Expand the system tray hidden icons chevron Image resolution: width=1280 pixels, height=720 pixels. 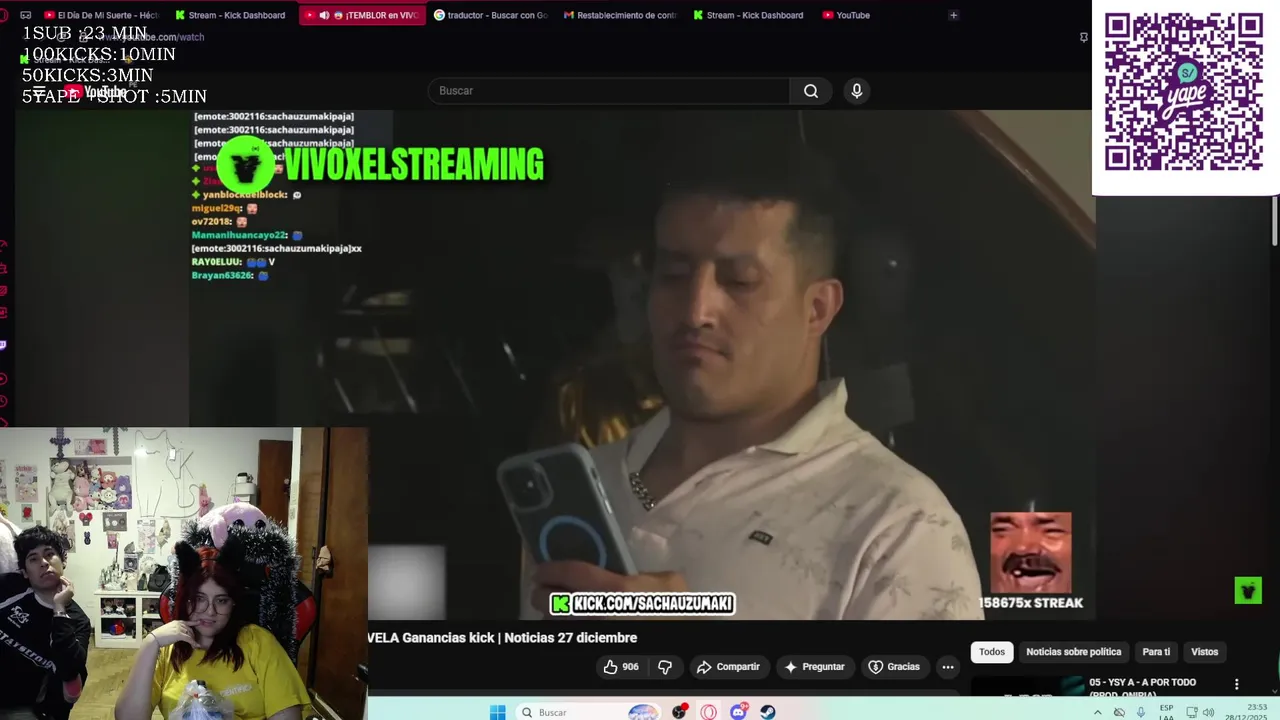coord(1097,712)
